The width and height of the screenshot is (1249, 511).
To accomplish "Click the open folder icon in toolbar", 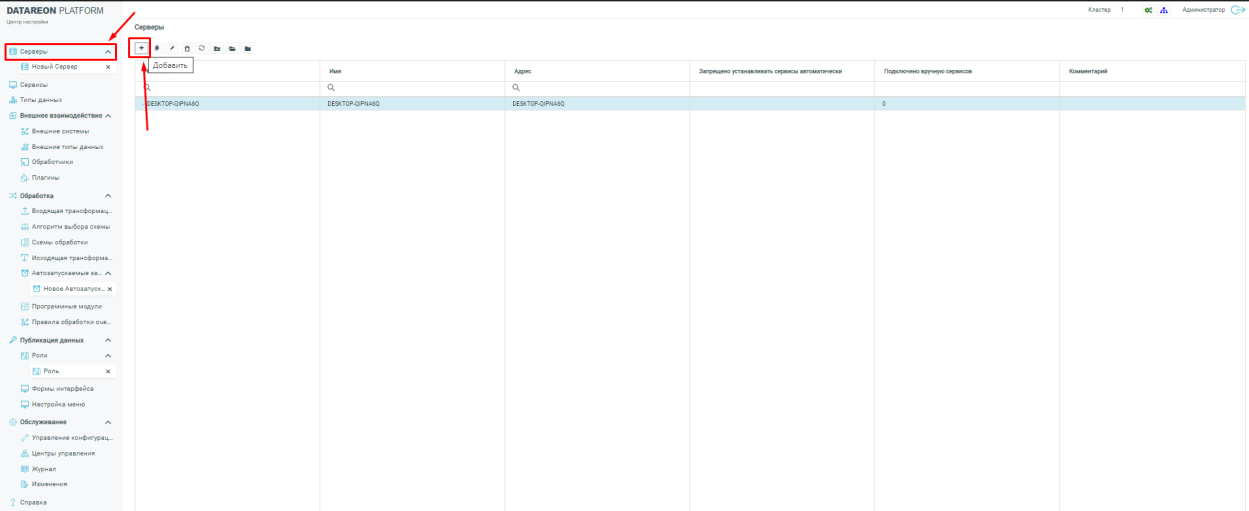I will click(232, 48).
